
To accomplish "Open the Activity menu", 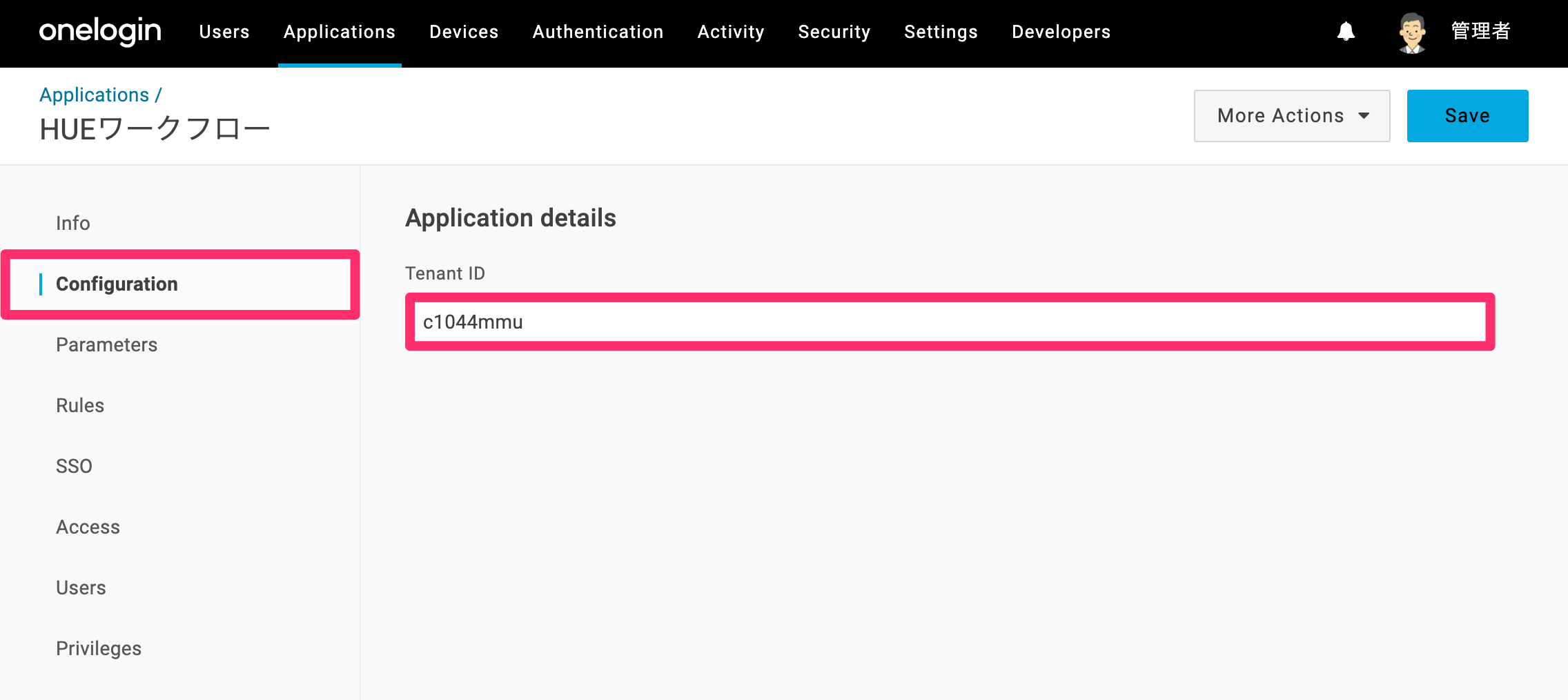I will coord(731,32).
